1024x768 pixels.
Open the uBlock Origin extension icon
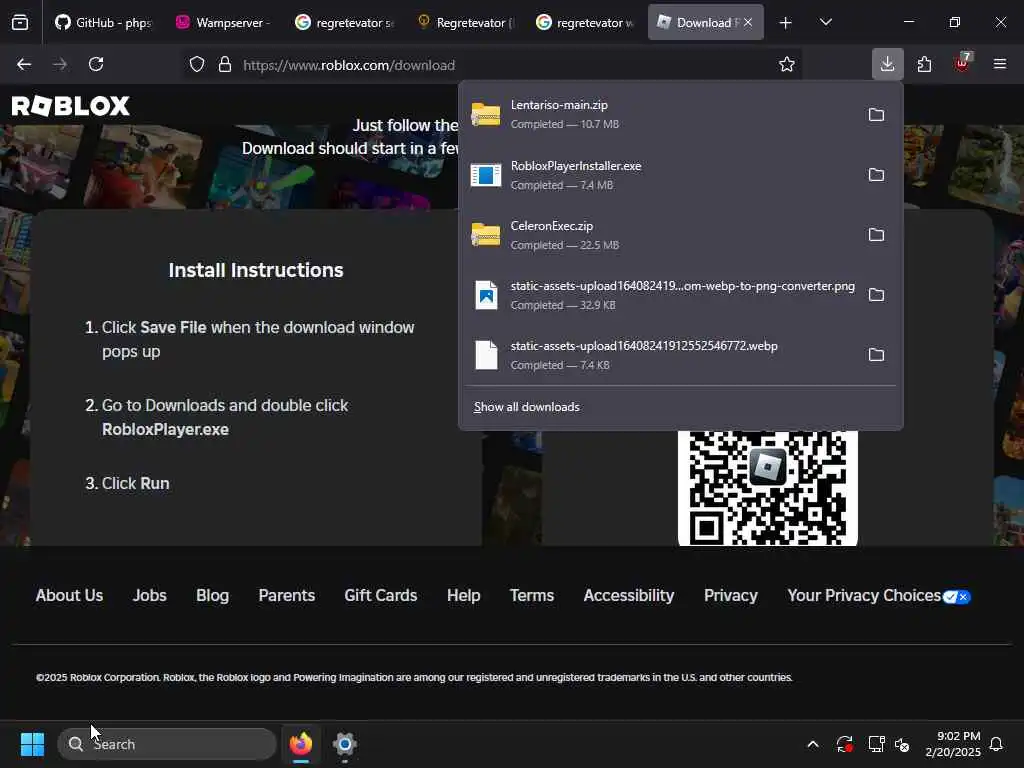click(x=962, y=63)
